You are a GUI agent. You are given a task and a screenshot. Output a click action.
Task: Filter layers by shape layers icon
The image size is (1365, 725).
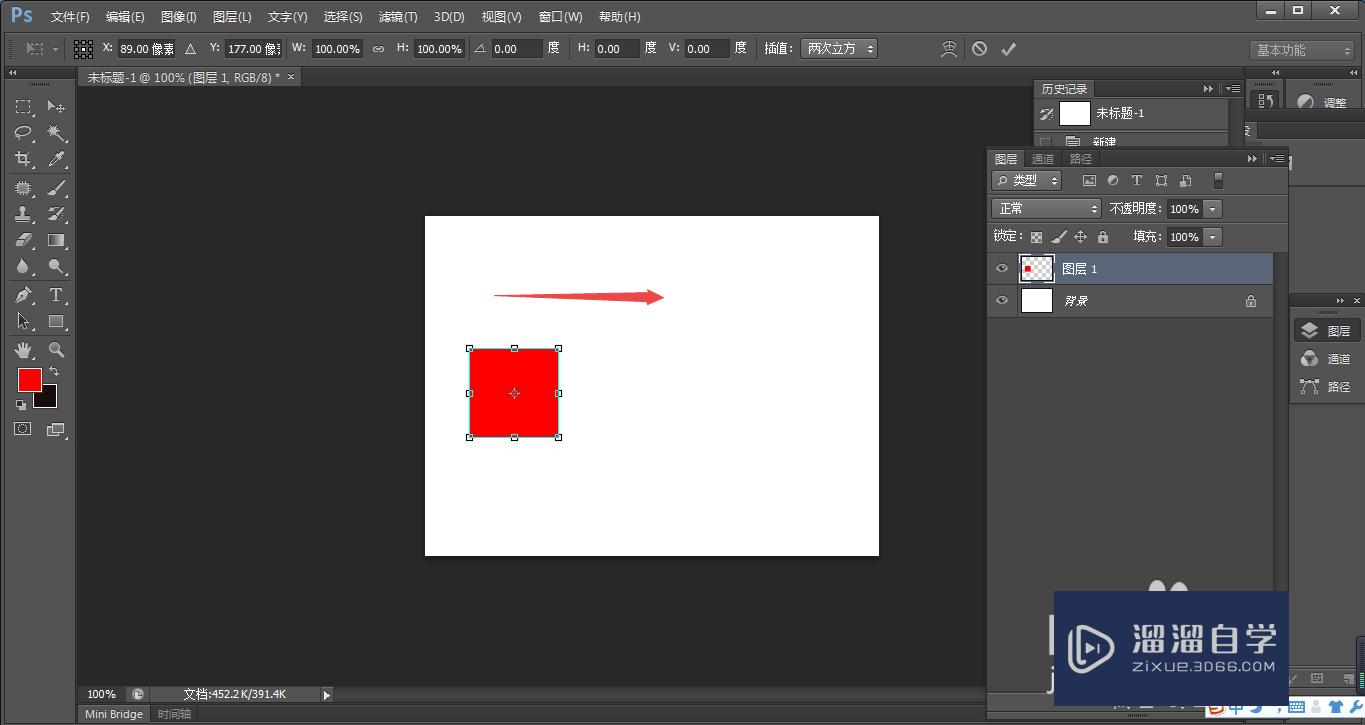pyautogui.click(x=1161, y=181)
